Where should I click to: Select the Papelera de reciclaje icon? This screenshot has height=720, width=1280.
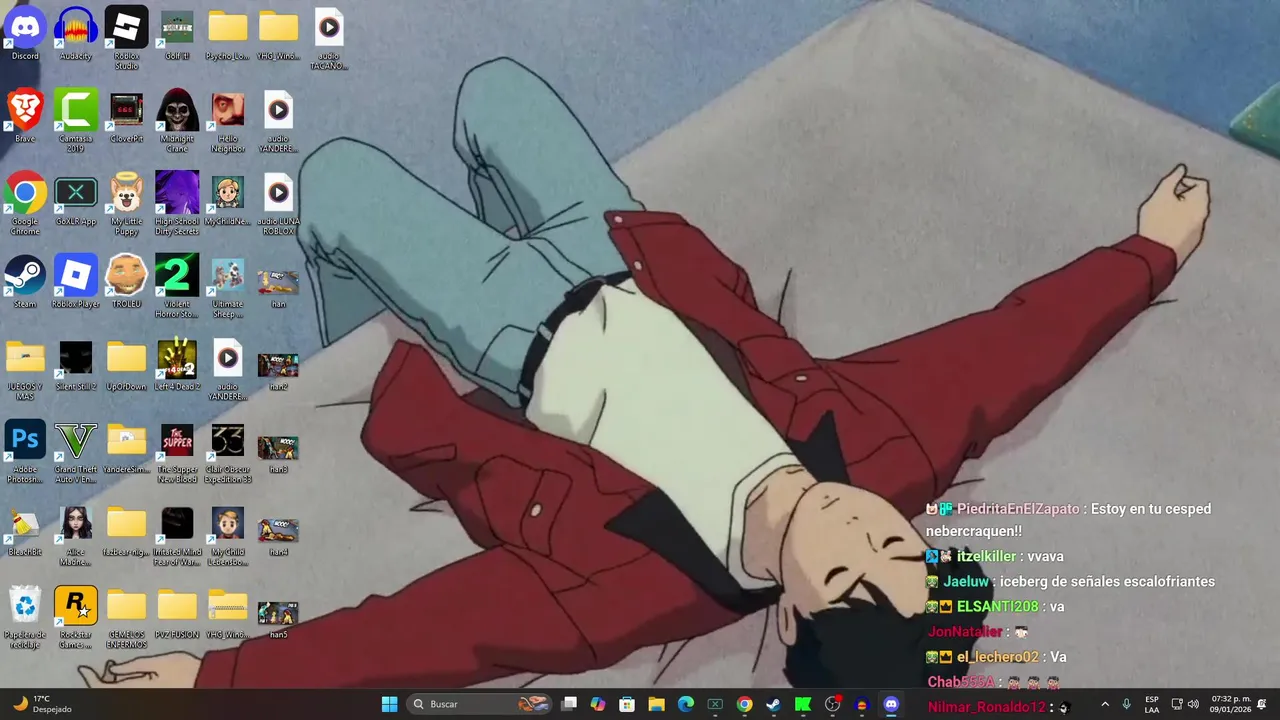[25, 617]
